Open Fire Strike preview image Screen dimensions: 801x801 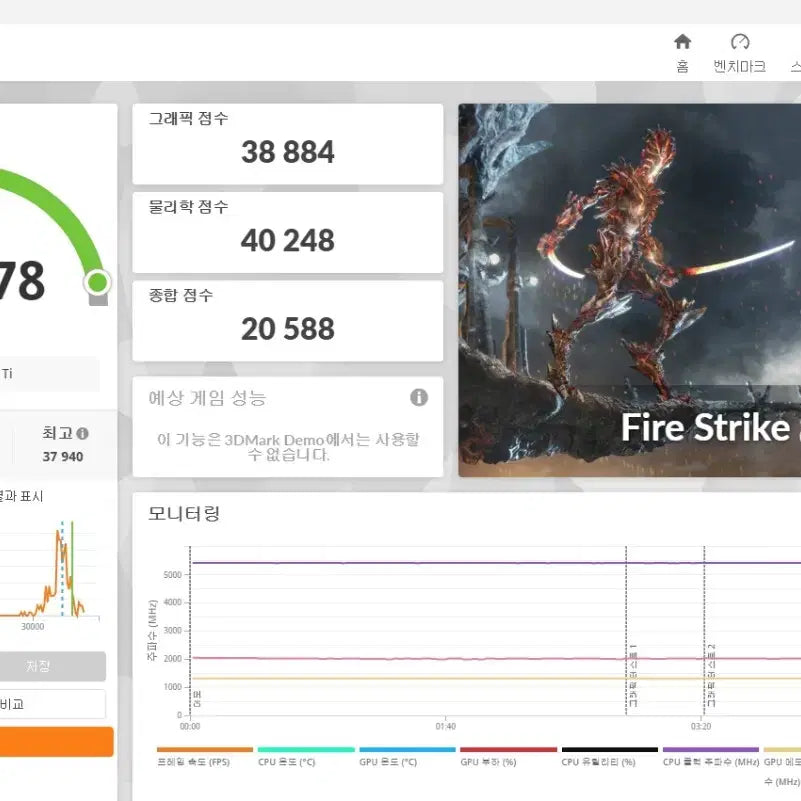tap(629, 290)
